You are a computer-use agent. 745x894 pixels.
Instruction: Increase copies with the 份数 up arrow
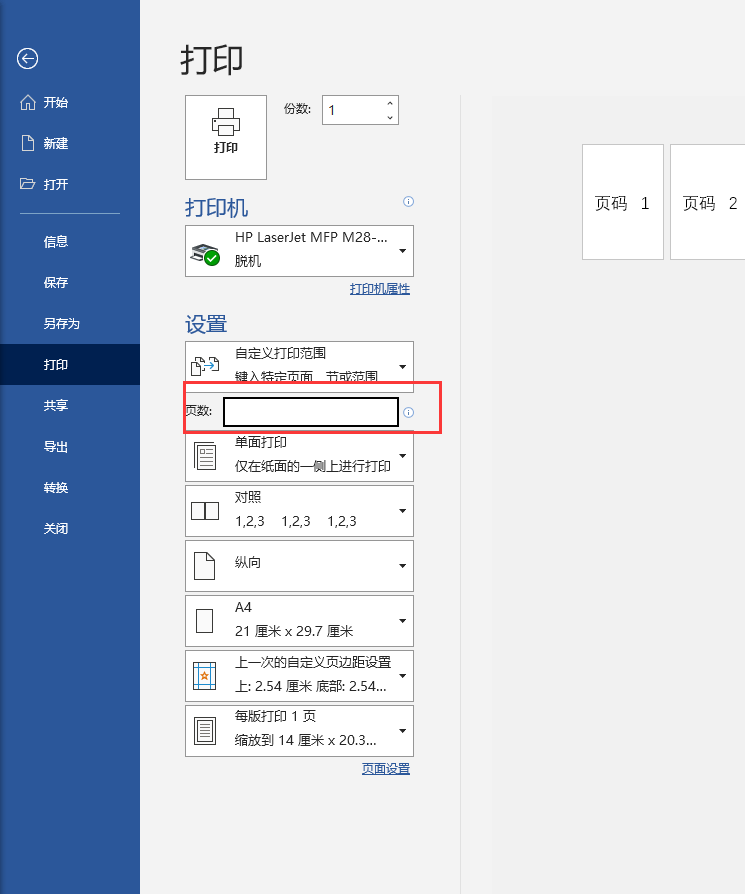coord(390,104)
